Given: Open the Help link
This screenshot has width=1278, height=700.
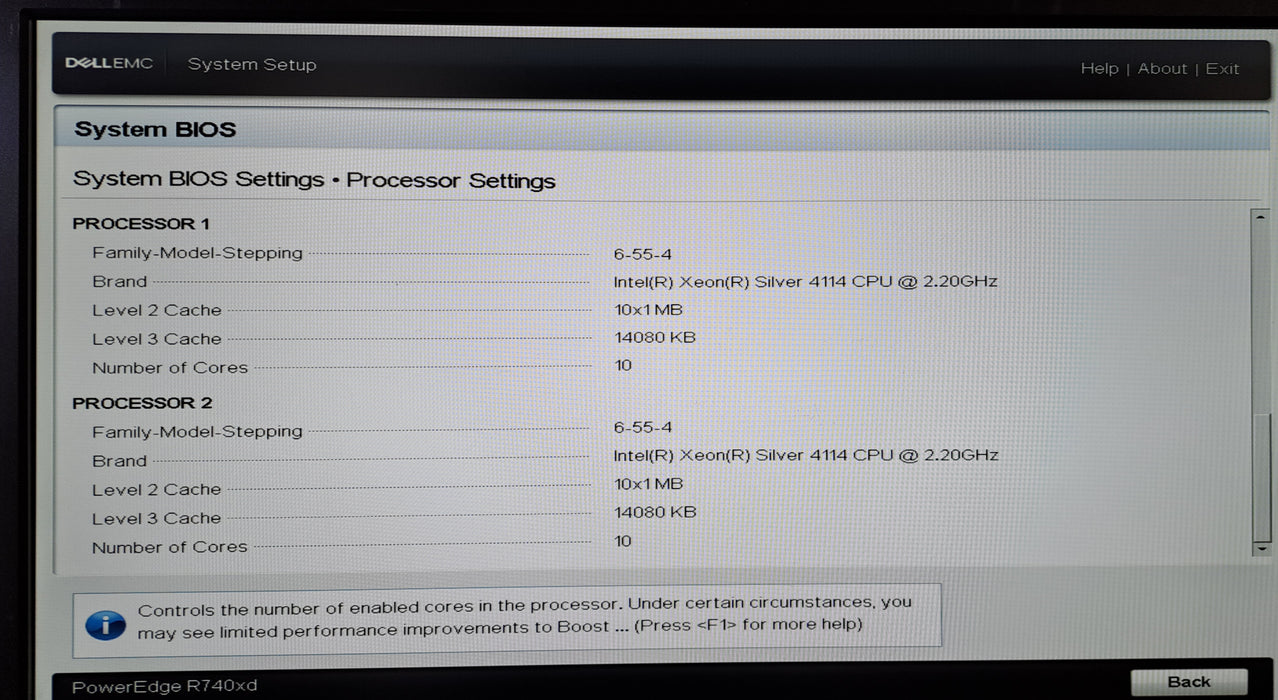Looking at the screenshot, I should [x=1099, y=69].
